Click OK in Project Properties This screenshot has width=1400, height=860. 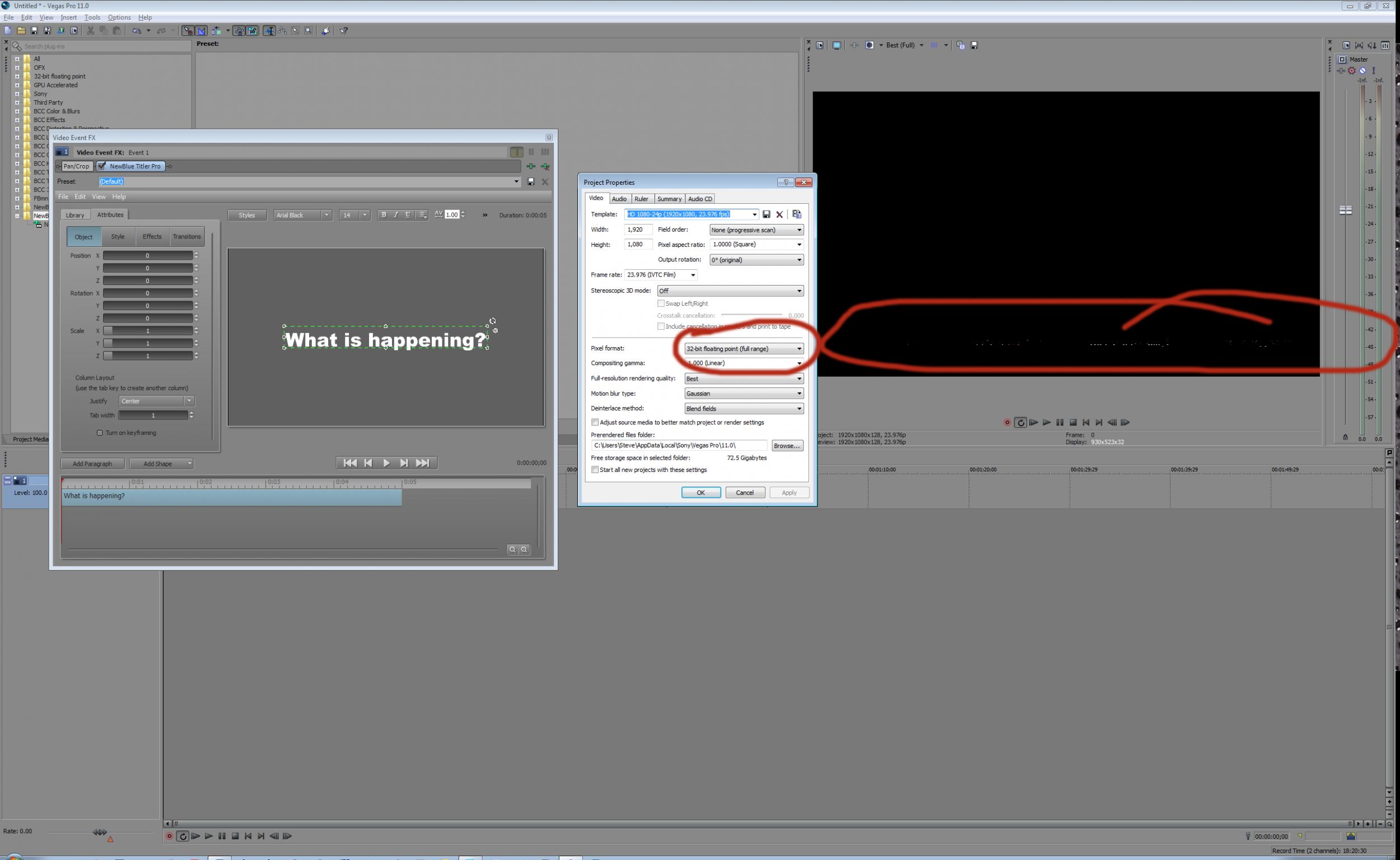[x=701, y=493]
